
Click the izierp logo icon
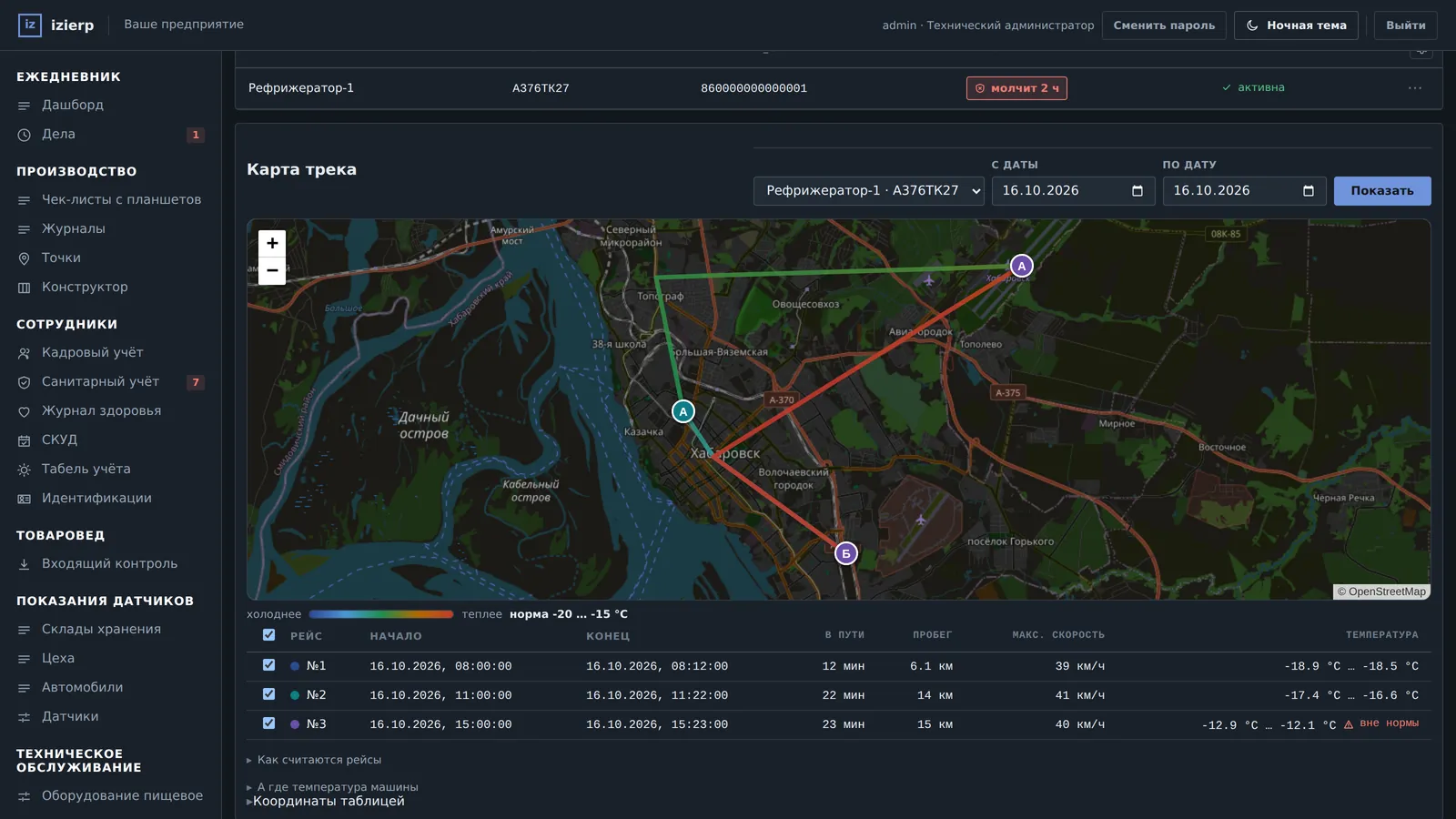coord(30,25)
